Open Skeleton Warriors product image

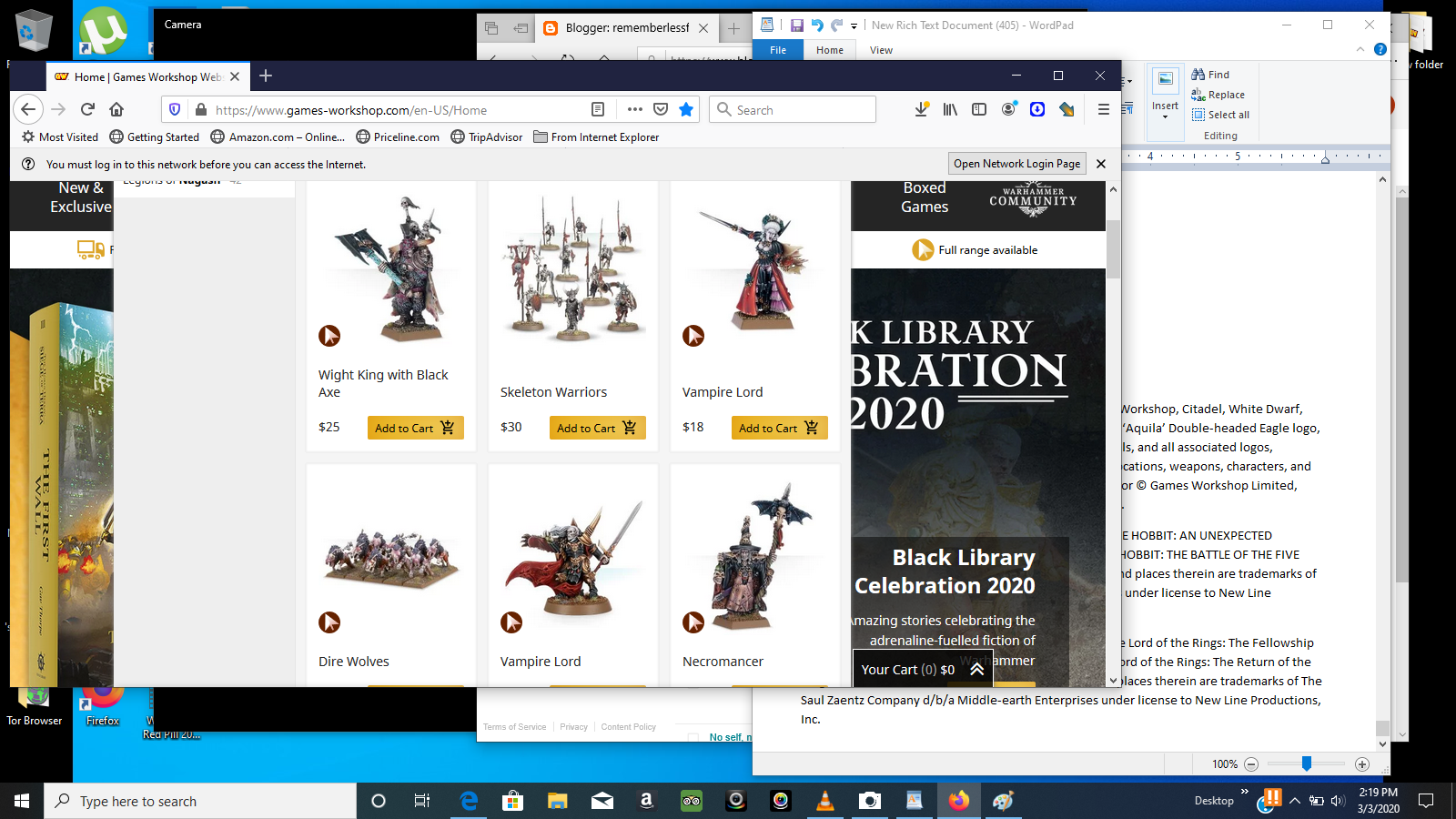(572, 268)
